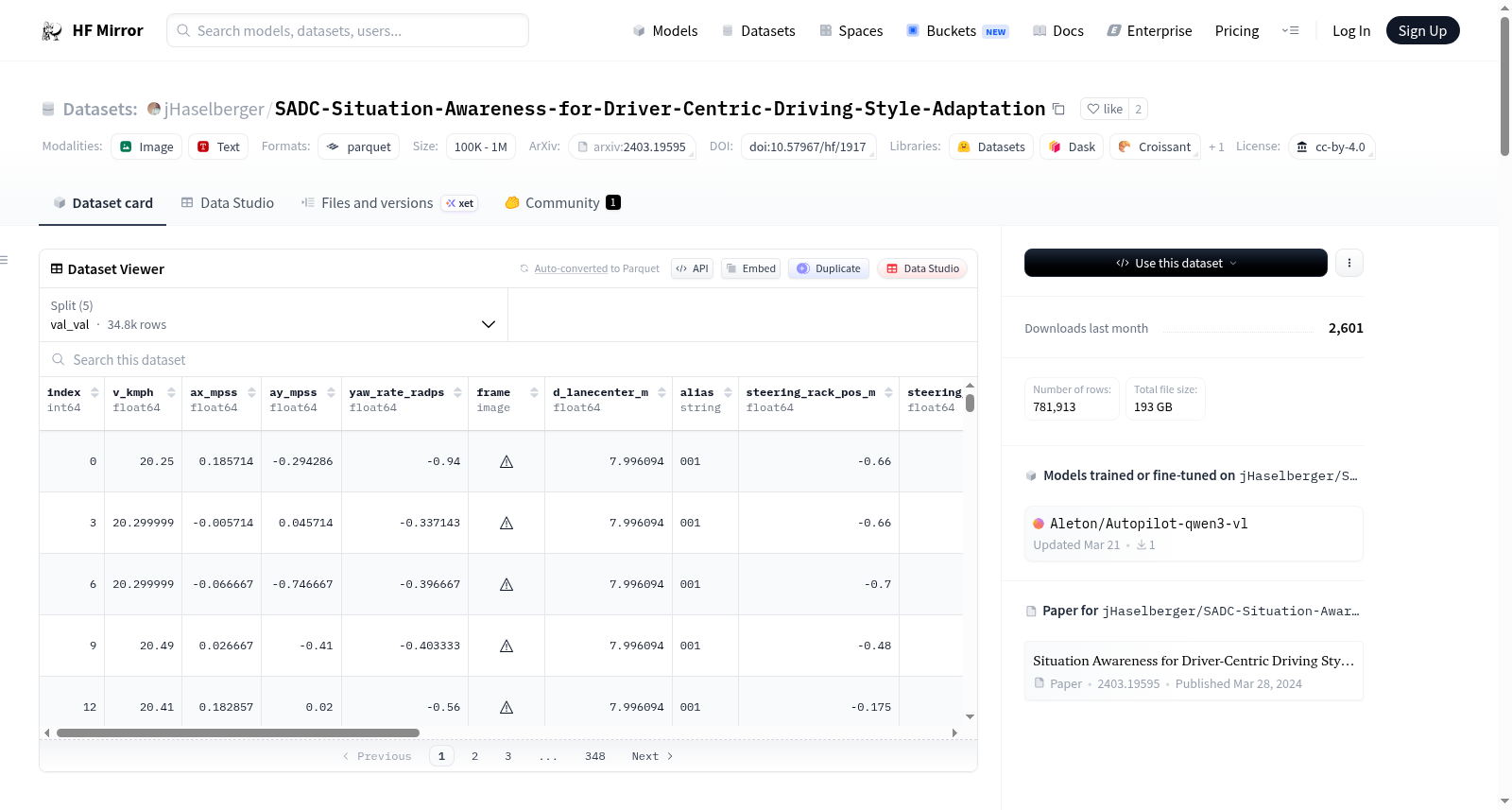Sort by the ax_mpss column arrows

251,392
